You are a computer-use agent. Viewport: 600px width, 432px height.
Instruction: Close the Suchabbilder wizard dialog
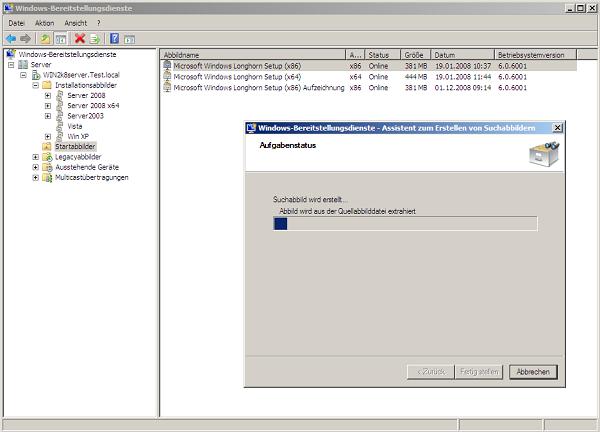click(x=558, y=128)
